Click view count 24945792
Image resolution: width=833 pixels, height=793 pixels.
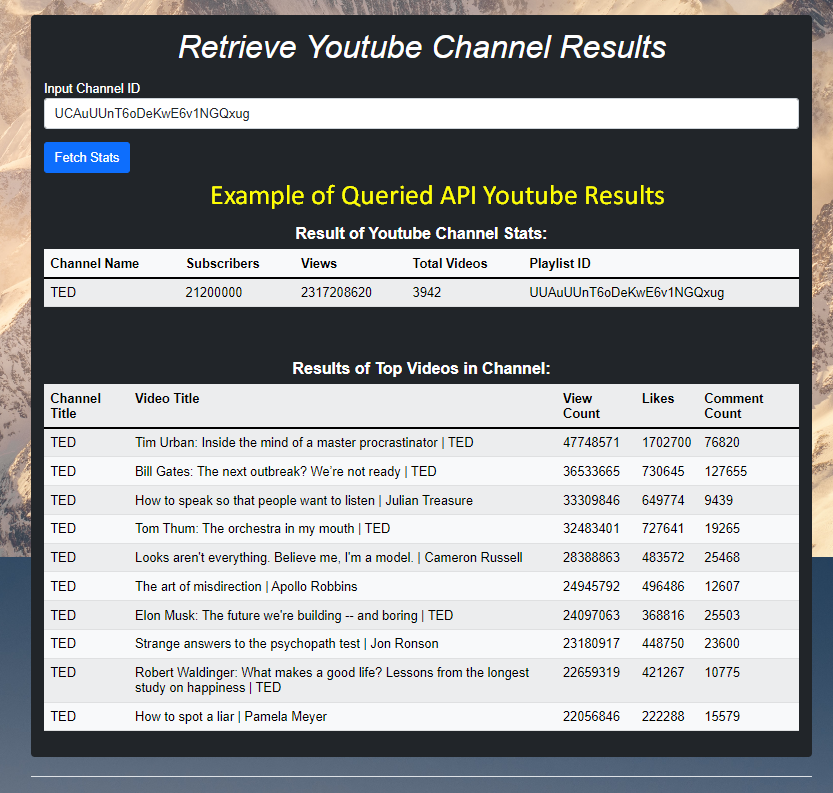(591, 586)
